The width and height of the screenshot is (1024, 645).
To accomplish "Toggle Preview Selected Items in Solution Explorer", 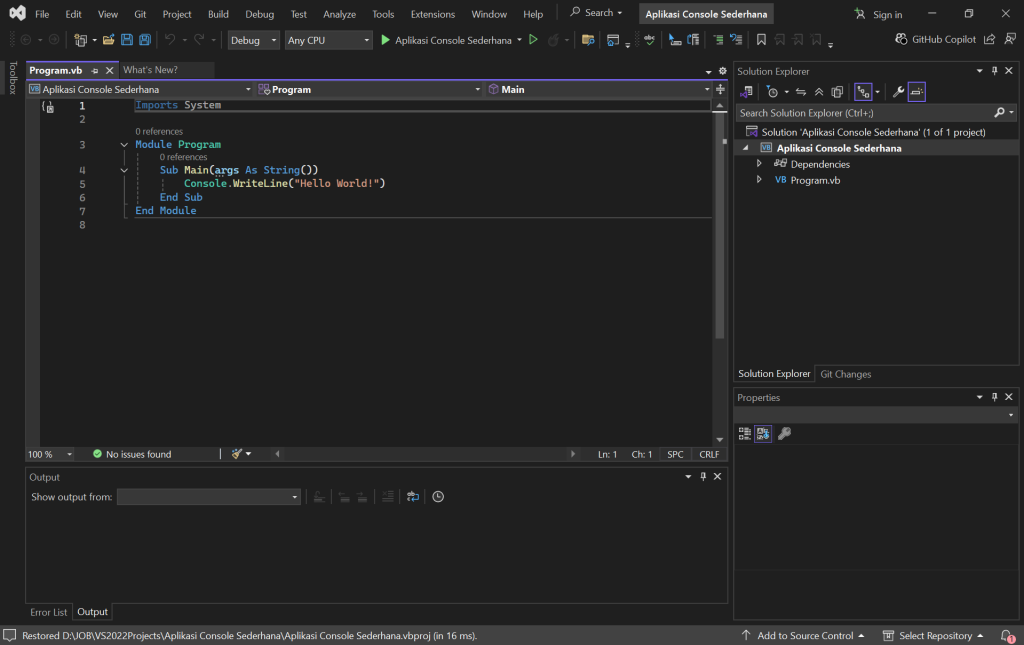I will [916, 92].
